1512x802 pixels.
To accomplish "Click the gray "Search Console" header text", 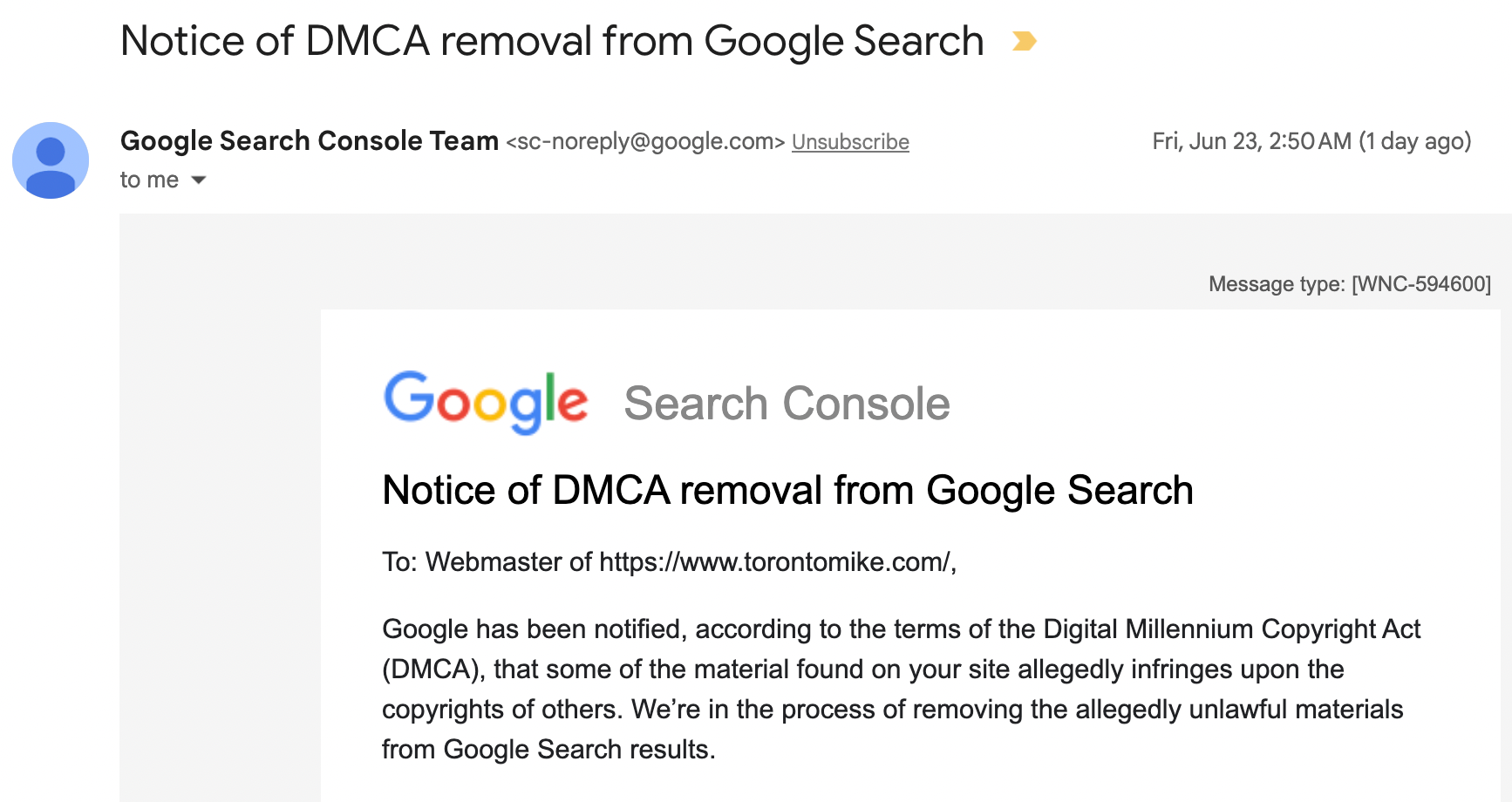I will [x=787, y=404].
